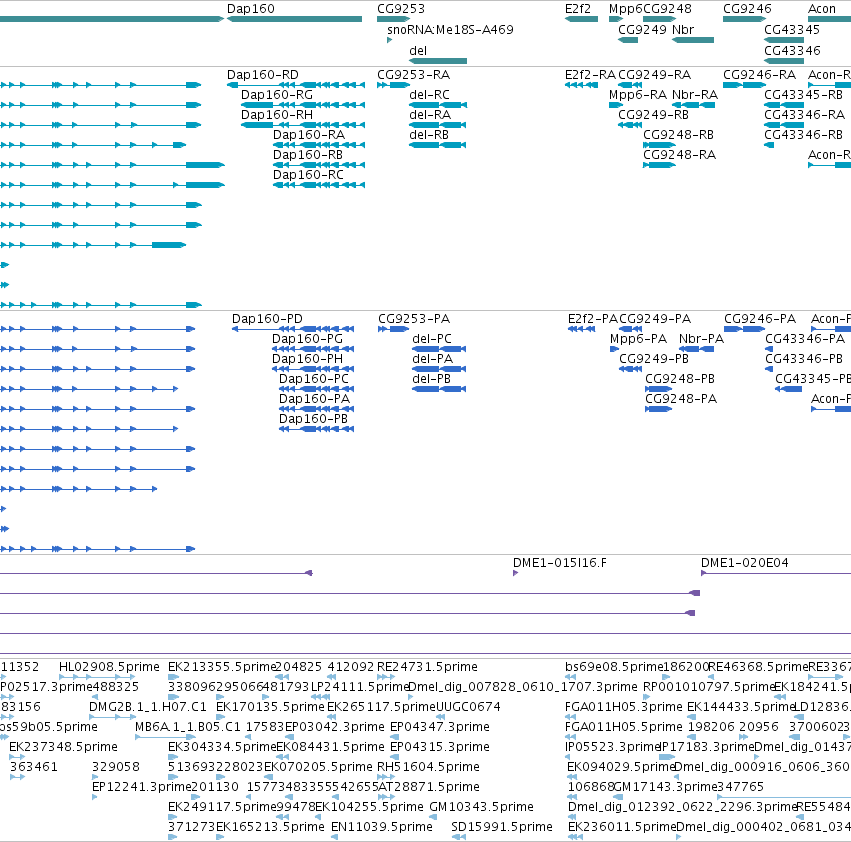Click the FGA011H05.3prime EST label
The height and width of the screenshot is (842, 851).
pyautogui.click(x=624, y=707)
